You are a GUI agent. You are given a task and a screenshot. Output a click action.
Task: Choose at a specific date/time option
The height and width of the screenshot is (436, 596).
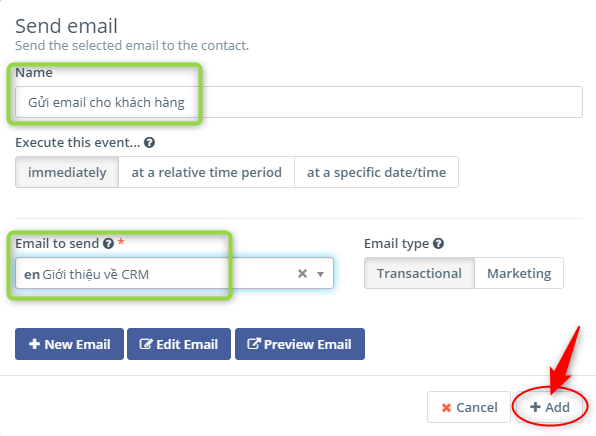click(376, 172)
